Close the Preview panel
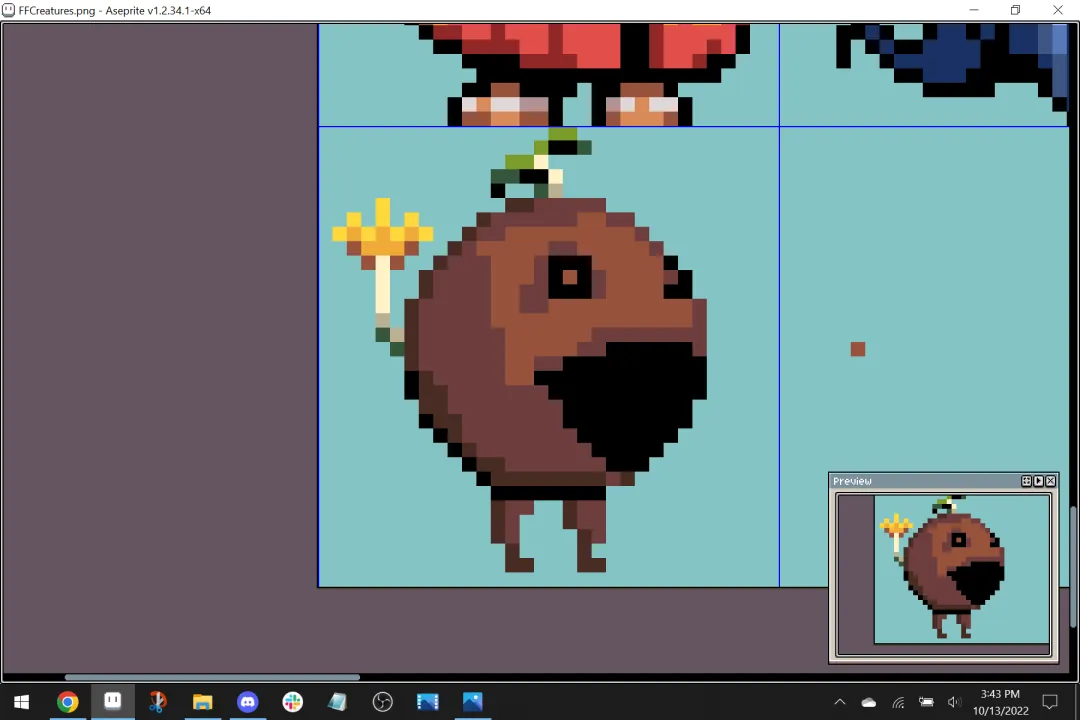Image resolution: width=1080 pixels, height=720 pixels. point(1051,481)
